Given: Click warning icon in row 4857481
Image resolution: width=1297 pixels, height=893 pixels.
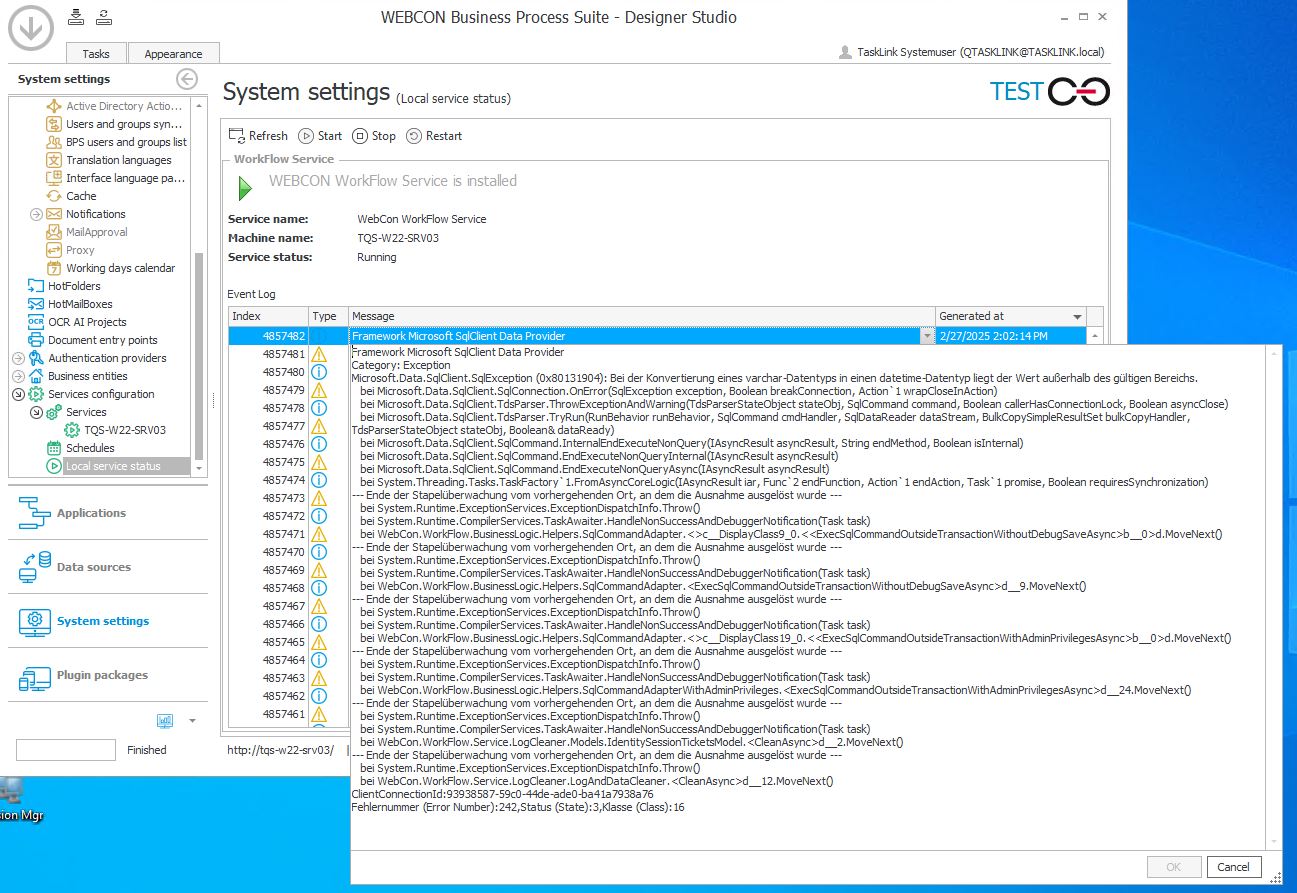Looking at the screenshot, I should click(x=319, y=354).
